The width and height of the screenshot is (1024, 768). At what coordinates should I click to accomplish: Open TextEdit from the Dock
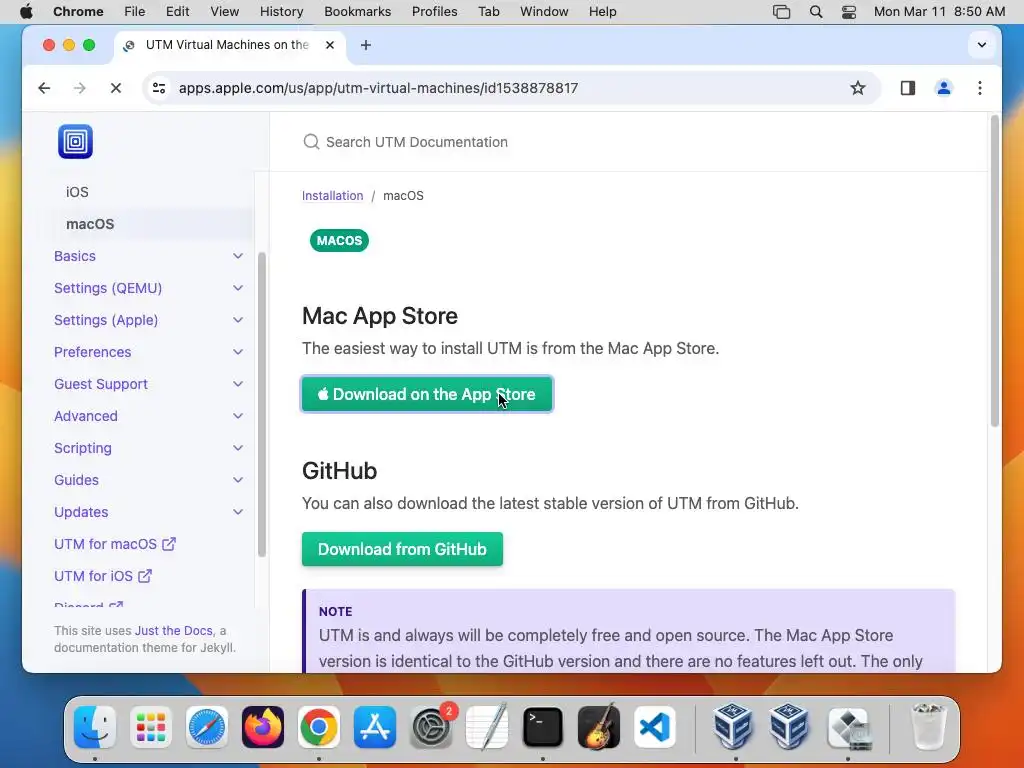click(x=487, y=727)
